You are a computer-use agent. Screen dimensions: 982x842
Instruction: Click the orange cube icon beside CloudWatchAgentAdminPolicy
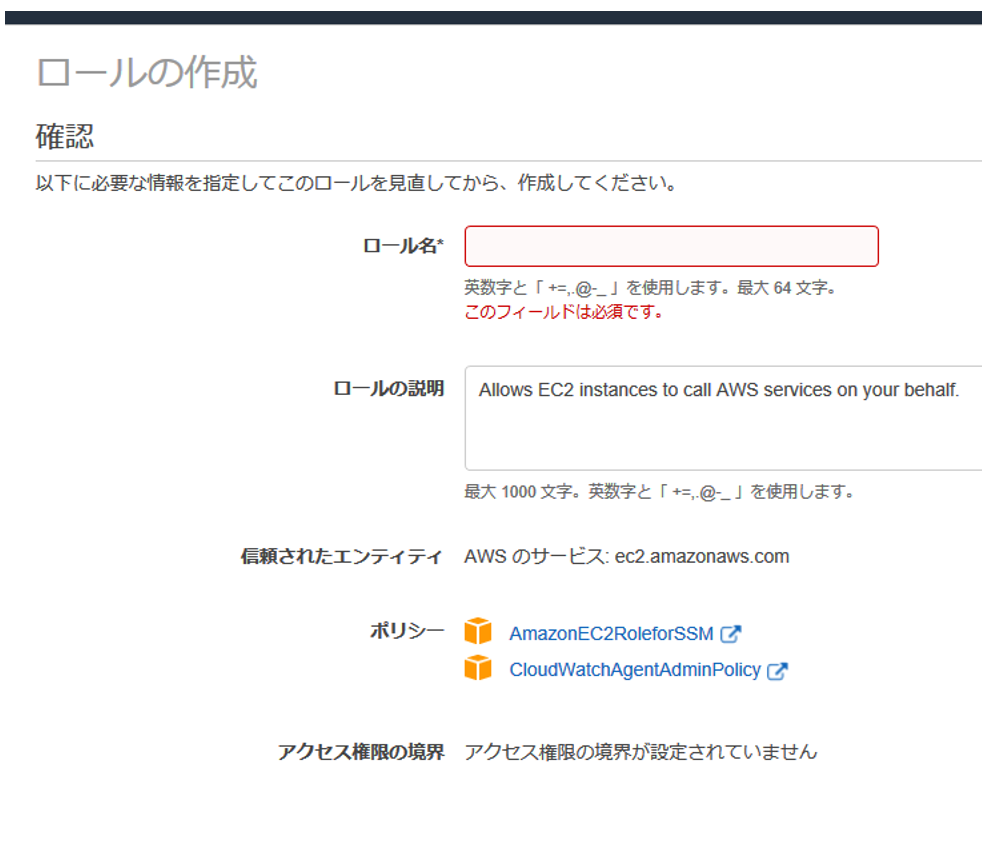click(x=478, y=667)
